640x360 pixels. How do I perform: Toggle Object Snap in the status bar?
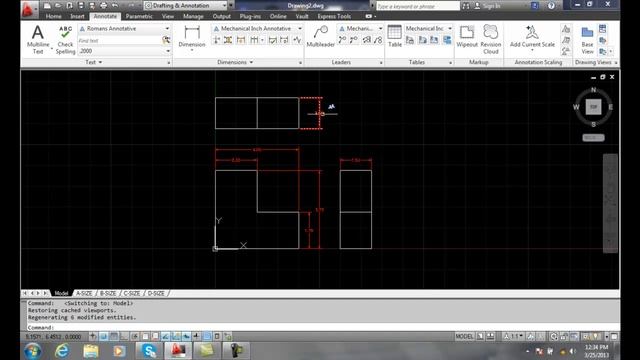[x=145, y=336]
